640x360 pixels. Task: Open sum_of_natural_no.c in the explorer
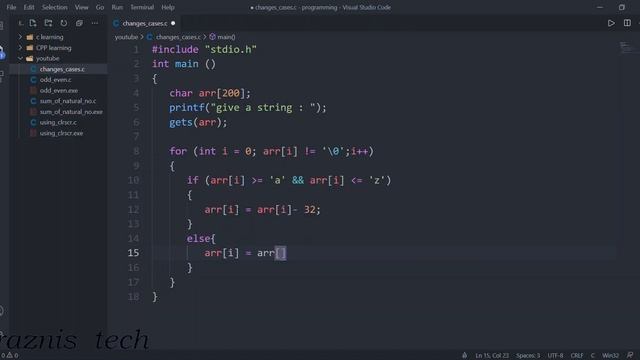68,101
